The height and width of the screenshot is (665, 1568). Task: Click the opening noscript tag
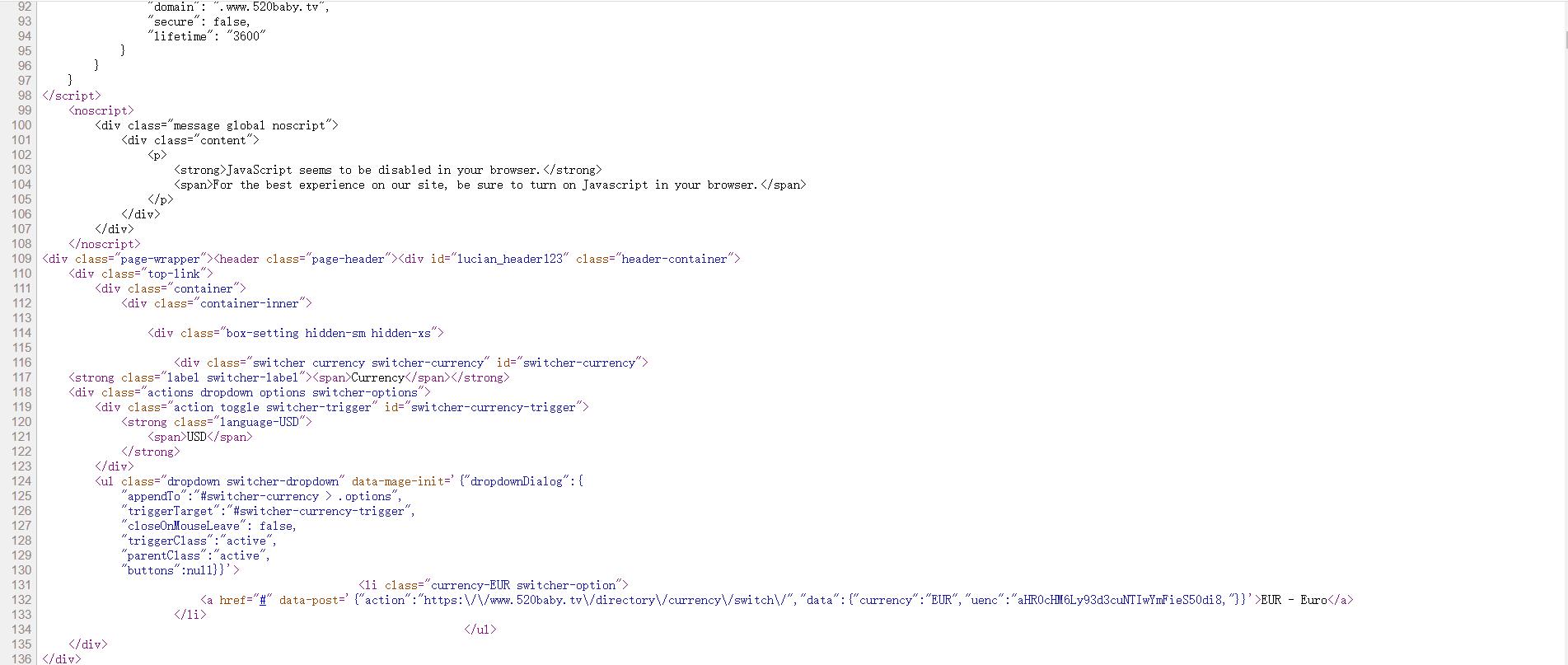click(x=101, y=110)
